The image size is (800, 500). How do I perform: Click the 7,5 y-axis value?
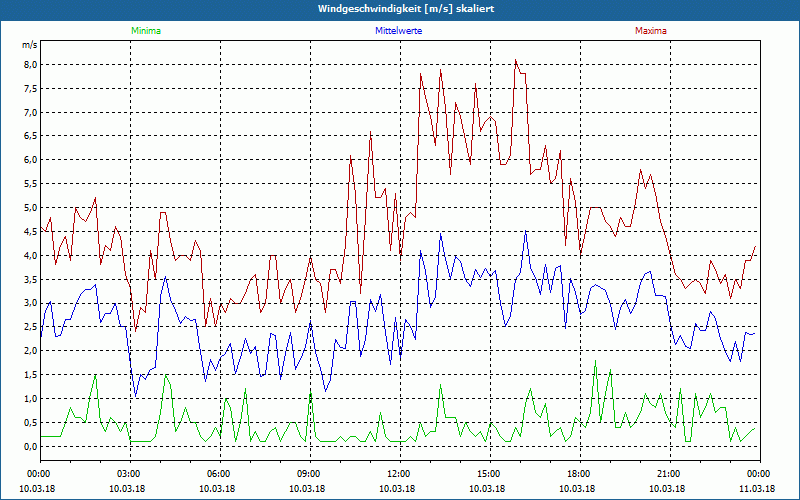point(31,89)
